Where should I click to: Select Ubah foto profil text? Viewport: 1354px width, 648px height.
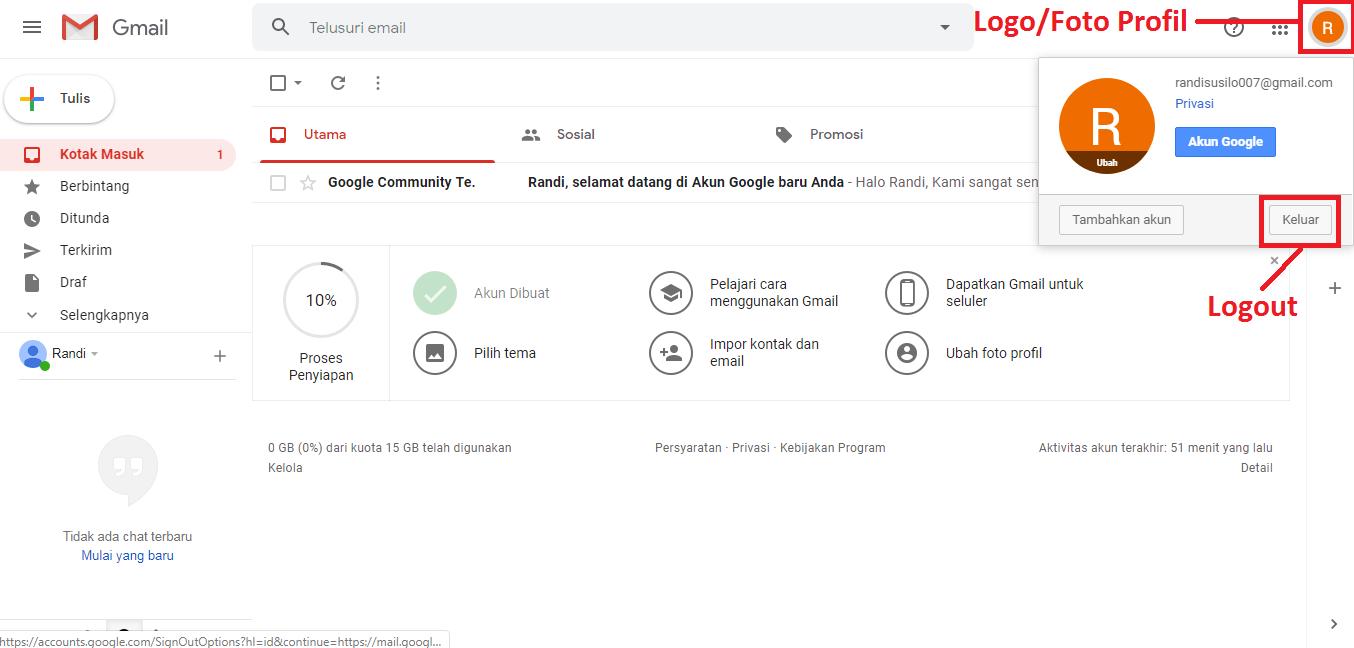point(994,353)
